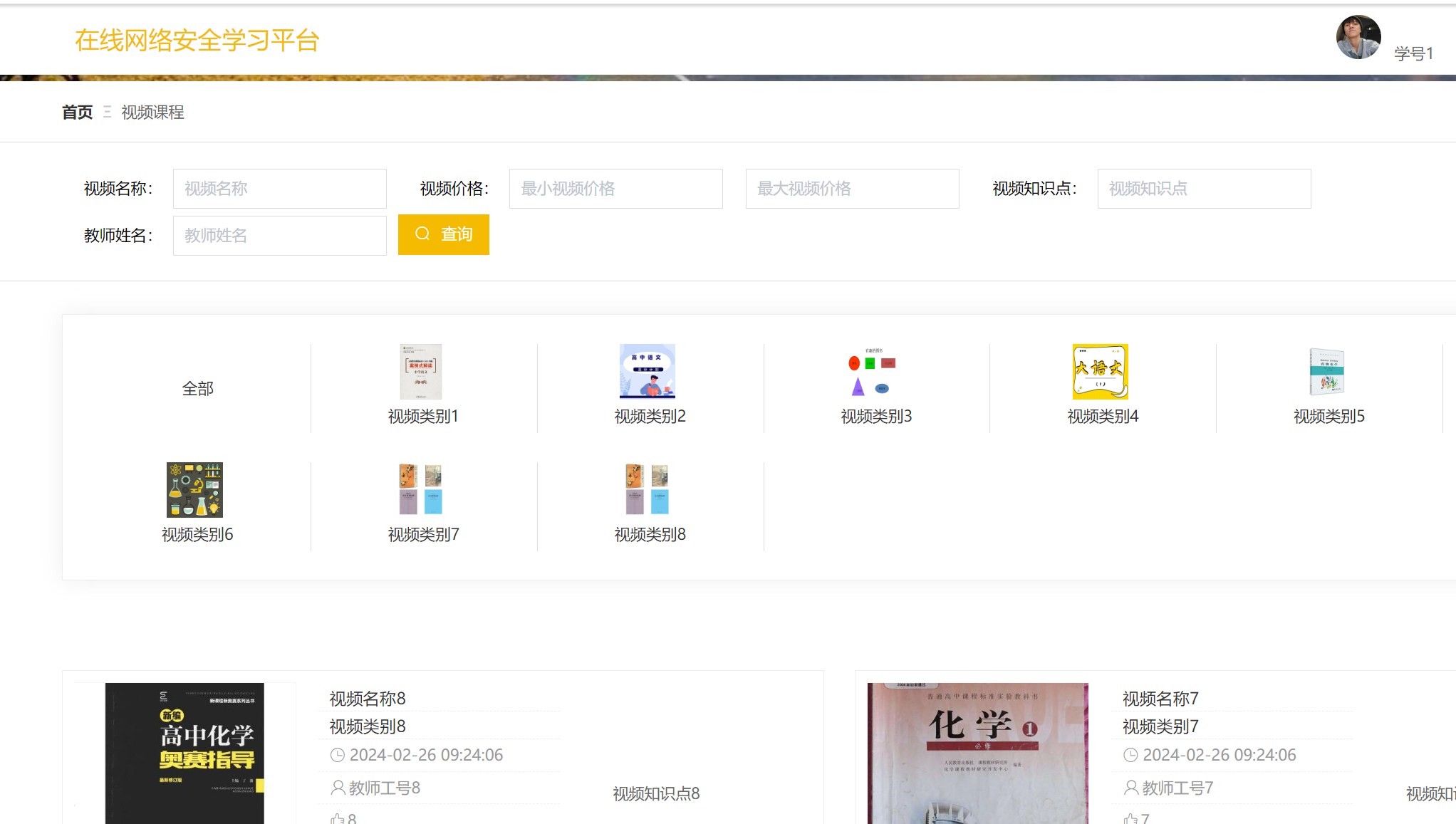Click the user avatar in the top bar
1456x824 pixels.
pos(1358,37)
